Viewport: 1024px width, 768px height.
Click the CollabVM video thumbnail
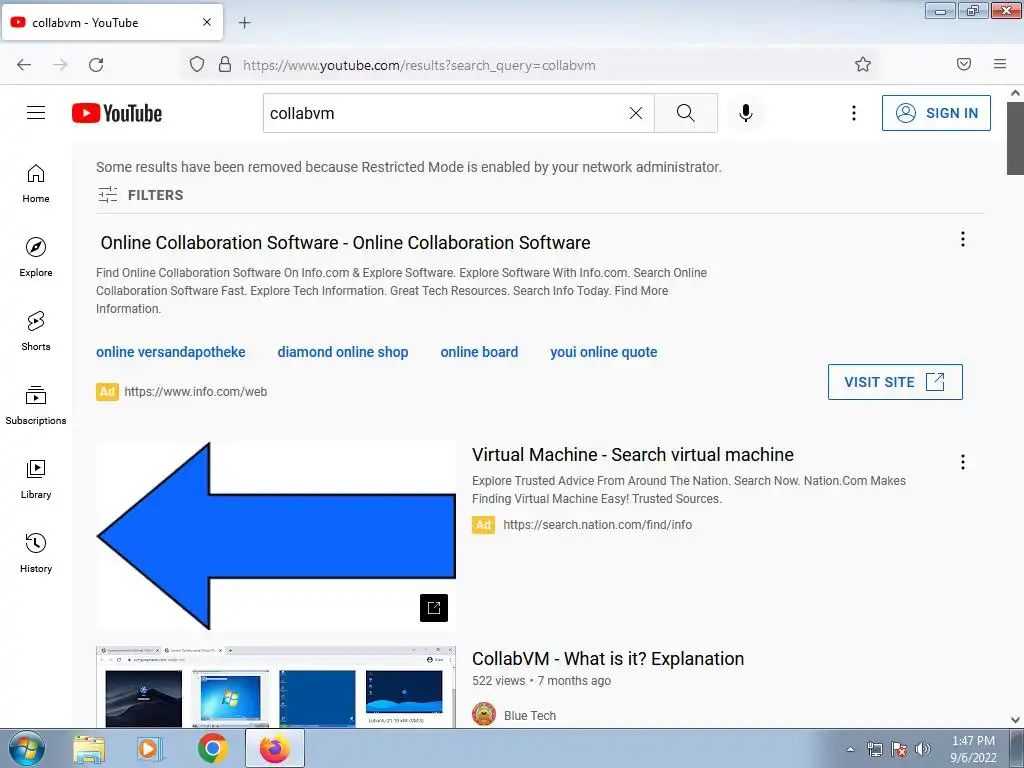(276, 686)
